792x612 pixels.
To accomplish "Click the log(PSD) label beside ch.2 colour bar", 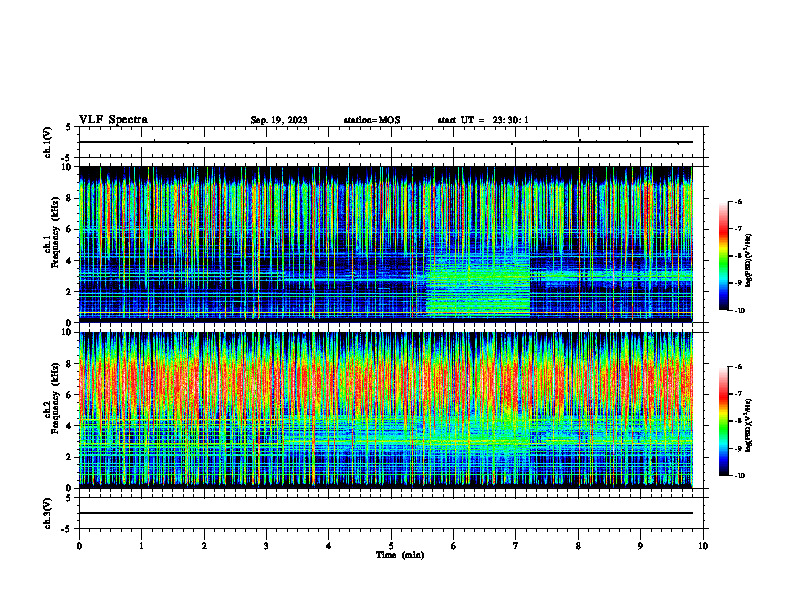I will tap(750, 425).
